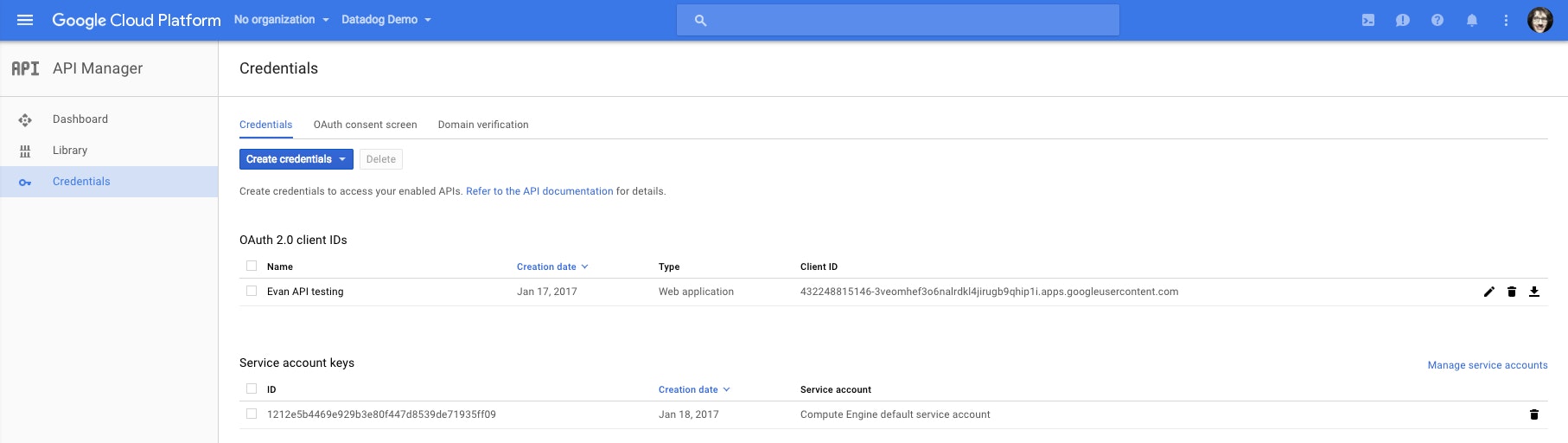The image size is (1568, 443).
Task: Open the No organization dropdown
Action: pos(282,20)
